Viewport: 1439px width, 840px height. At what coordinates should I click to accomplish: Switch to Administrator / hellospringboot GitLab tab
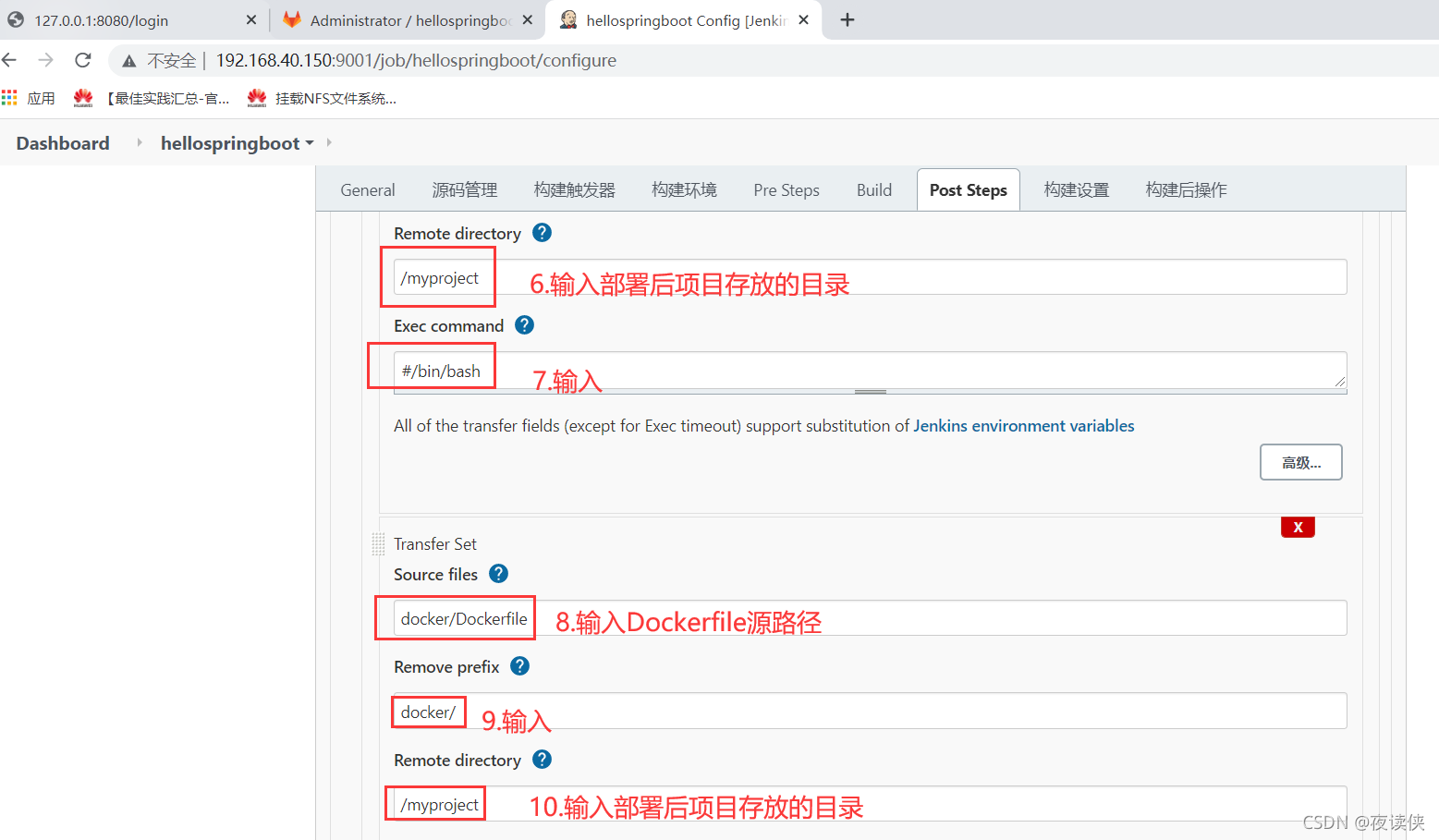click(x=407, y=19)
